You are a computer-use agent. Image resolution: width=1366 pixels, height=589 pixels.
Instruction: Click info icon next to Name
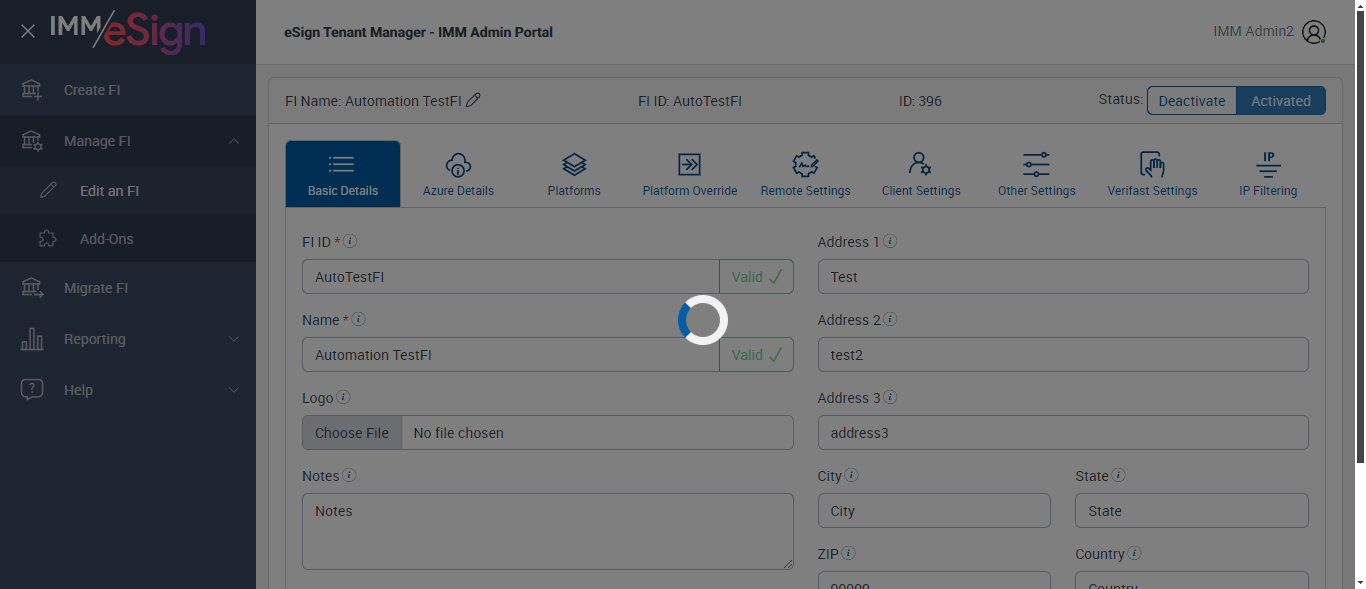[x=358, y=319]
